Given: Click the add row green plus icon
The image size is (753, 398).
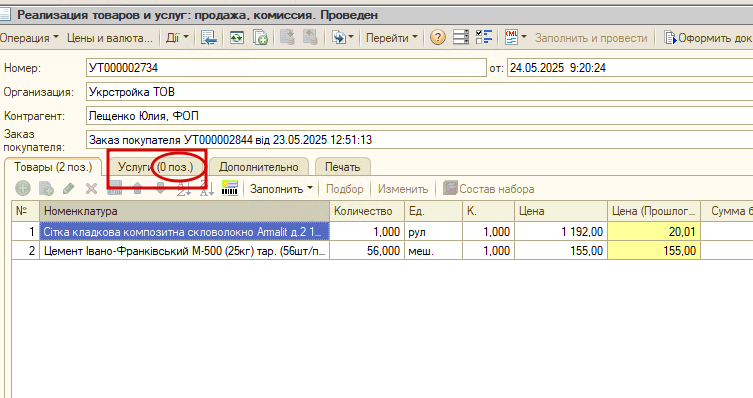Looking at the screenshot, I should (x=23, y=189).
